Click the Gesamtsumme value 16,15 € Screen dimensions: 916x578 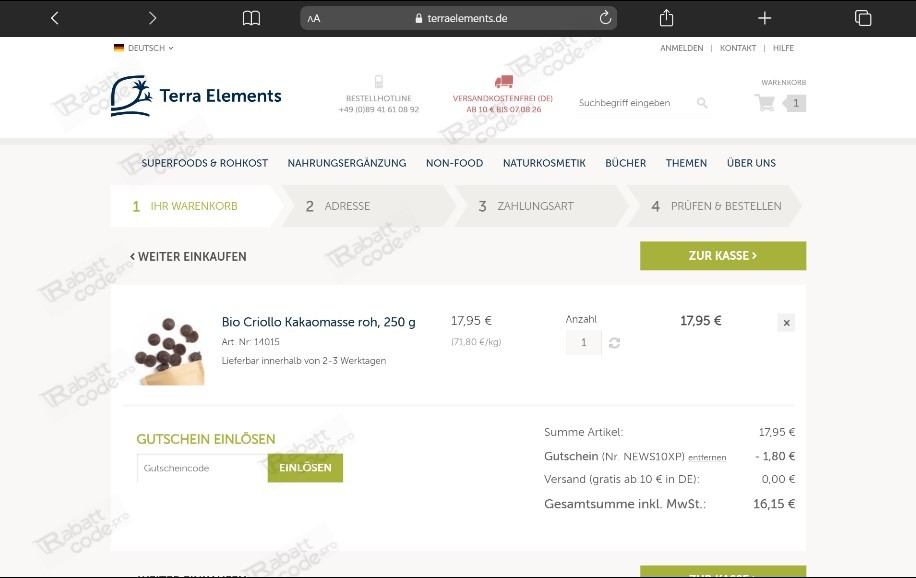coord(773,504)
